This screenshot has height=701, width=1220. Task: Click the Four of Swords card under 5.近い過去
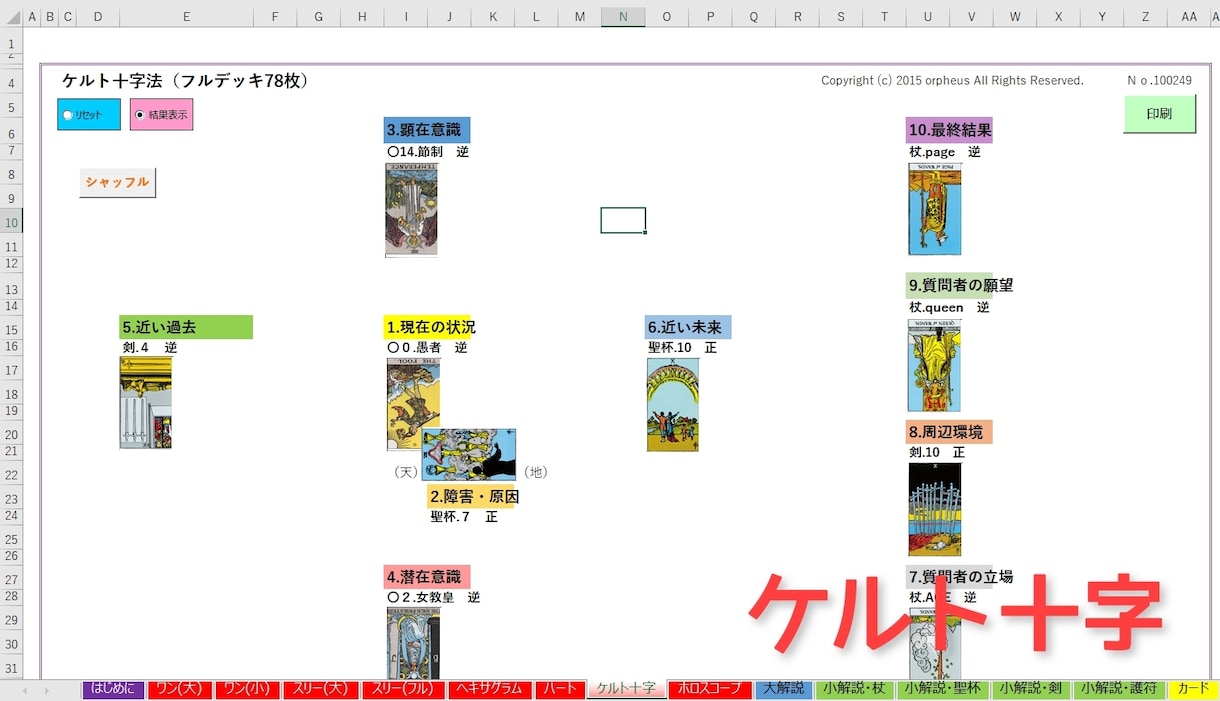145,402
